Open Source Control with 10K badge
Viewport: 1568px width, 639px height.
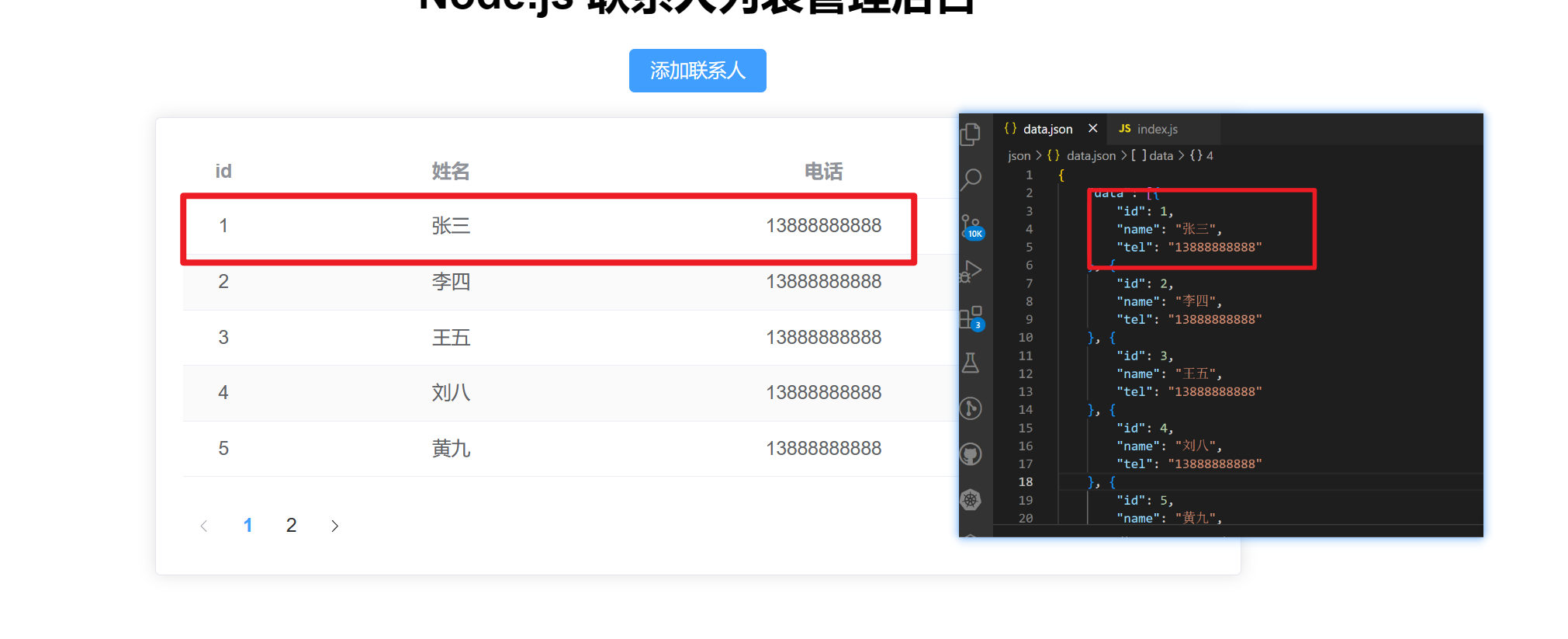(x=972, y=227)
